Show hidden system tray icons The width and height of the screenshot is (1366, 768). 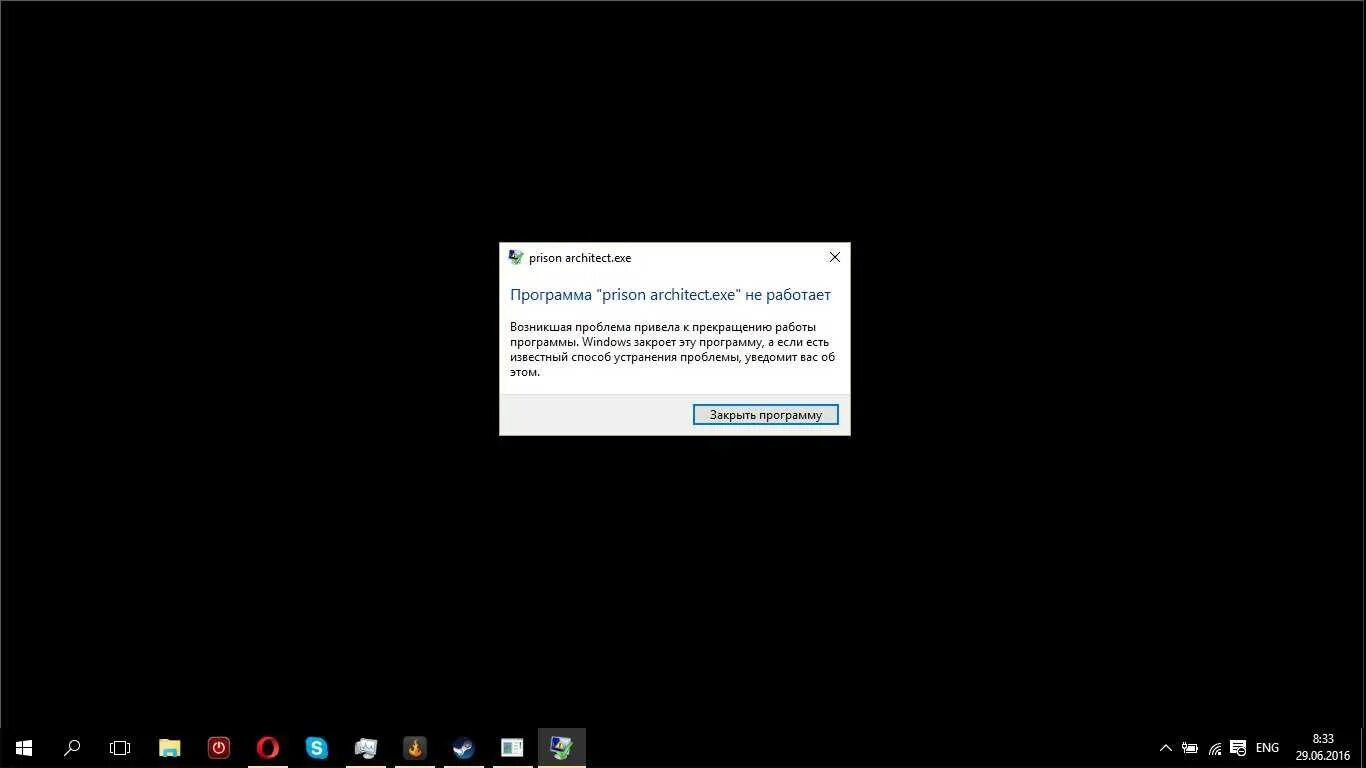click(x=1165, y=748)
